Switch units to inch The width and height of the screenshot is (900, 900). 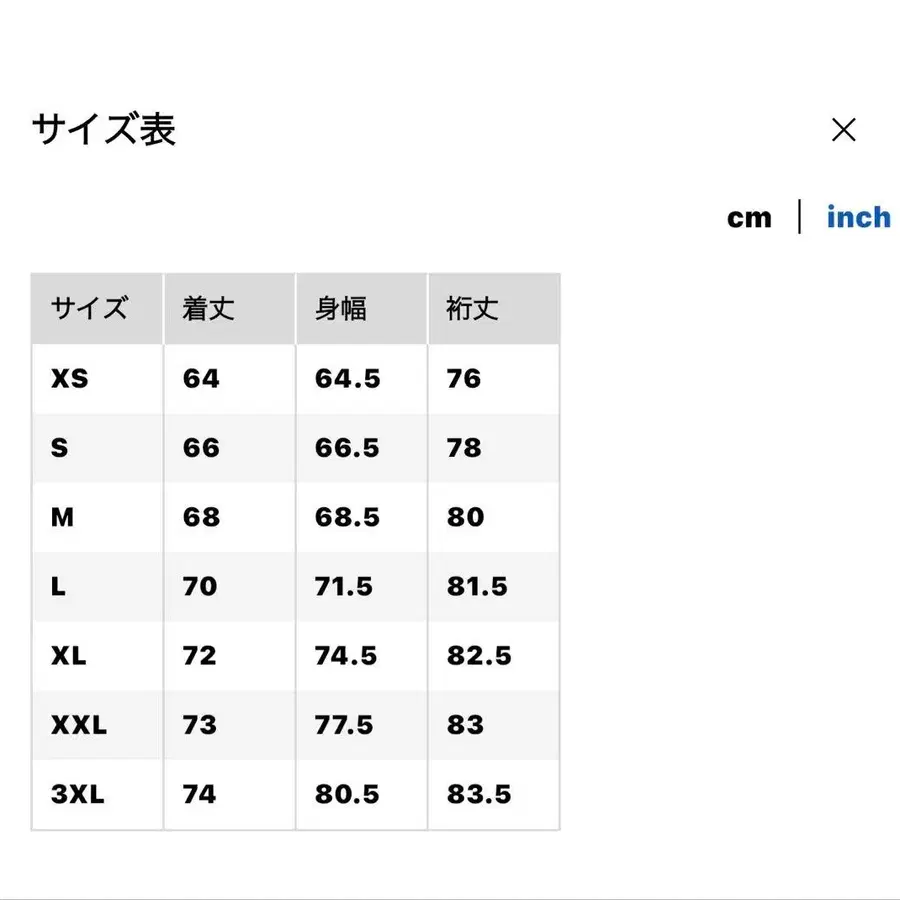pyautogui.click(x=858, y=217)
